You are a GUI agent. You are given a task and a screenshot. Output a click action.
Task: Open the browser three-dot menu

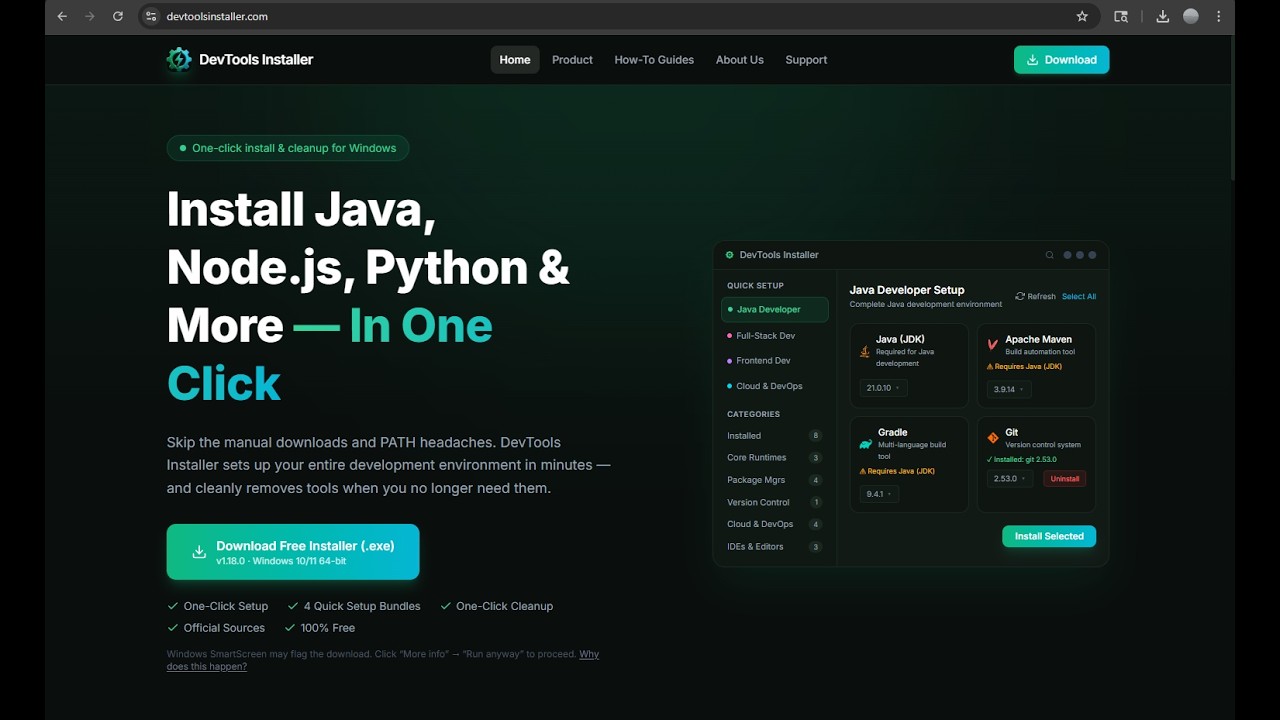[x=1218, y=16]
